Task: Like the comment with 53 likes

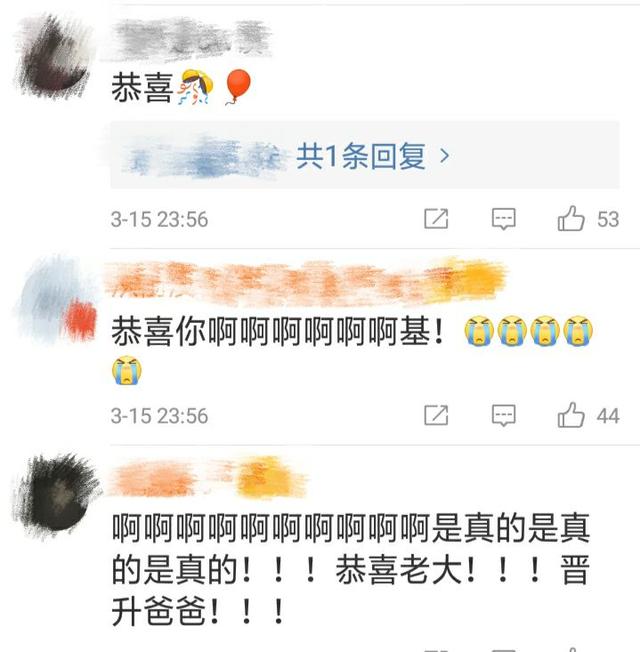Action: [571, 218]
